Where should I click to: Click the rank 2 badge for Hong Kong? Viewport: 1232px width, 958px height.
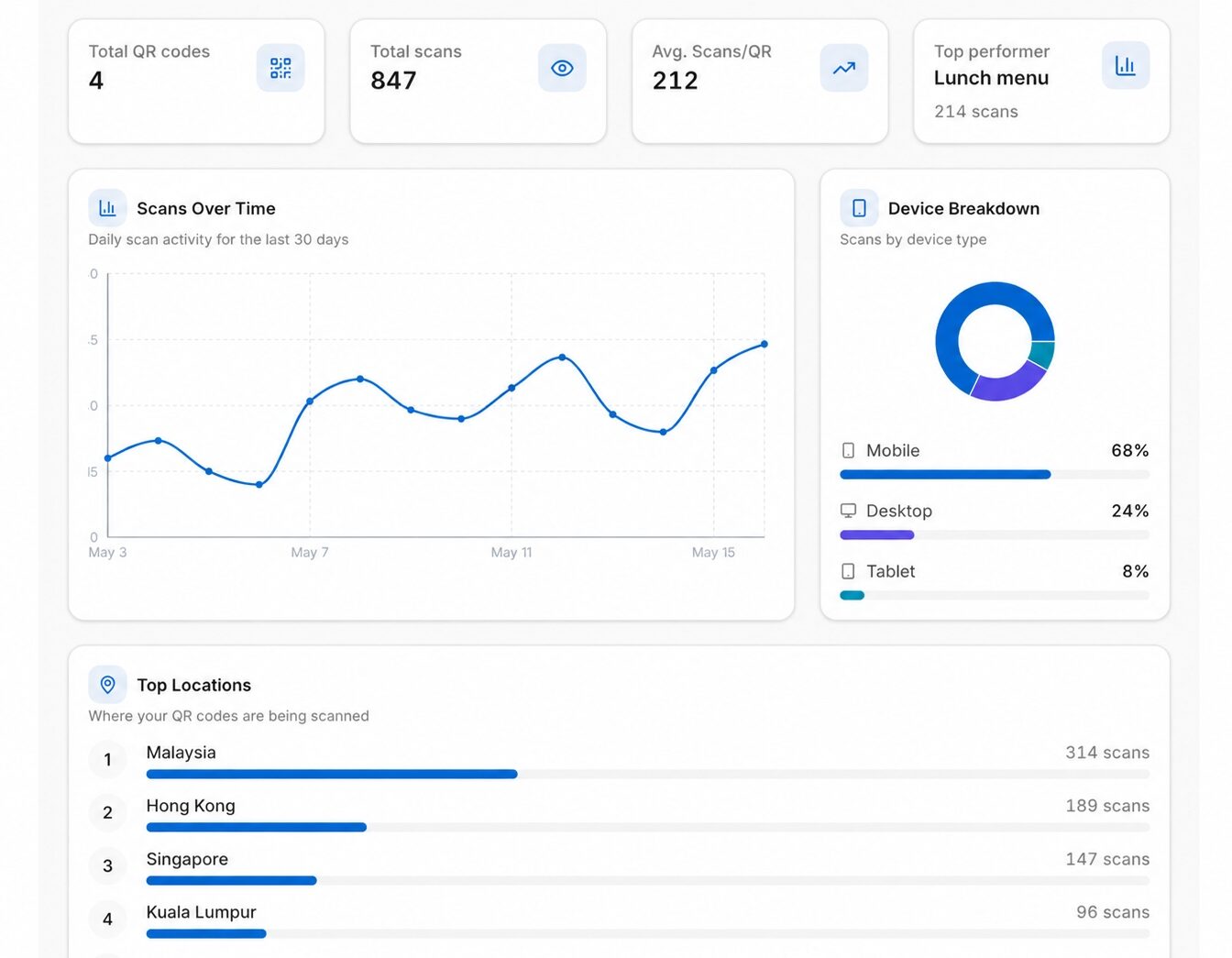point(107,812)
